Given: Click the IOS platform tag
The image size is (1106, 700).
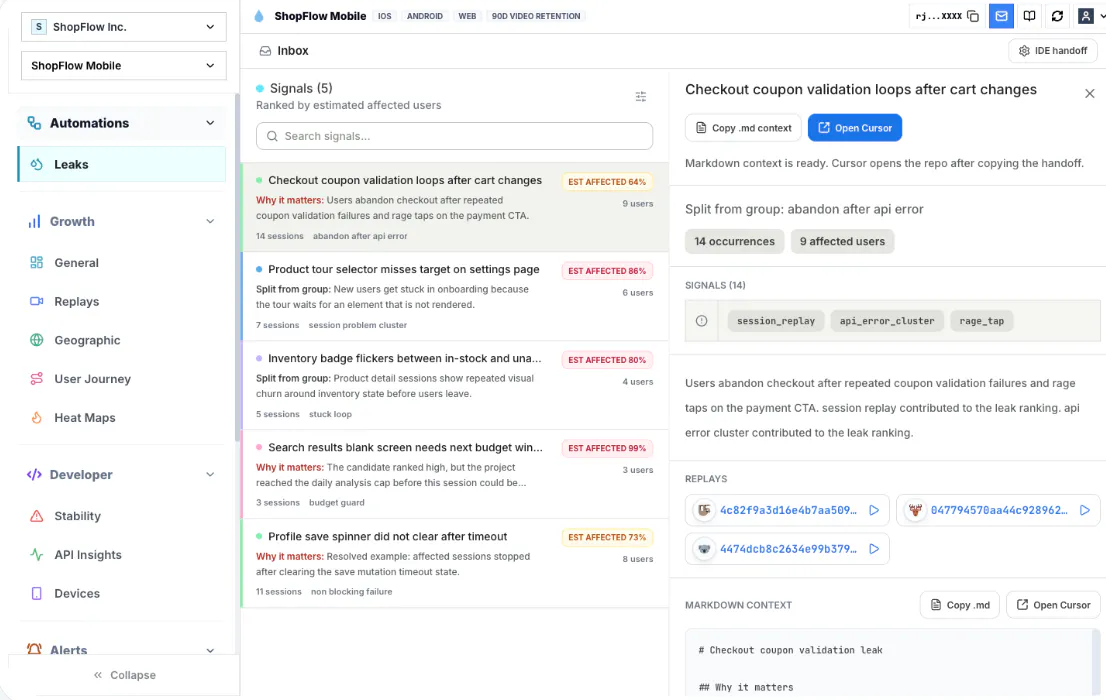Looking at the screenshot, I should pyautogui.click(x=384, y=16).
